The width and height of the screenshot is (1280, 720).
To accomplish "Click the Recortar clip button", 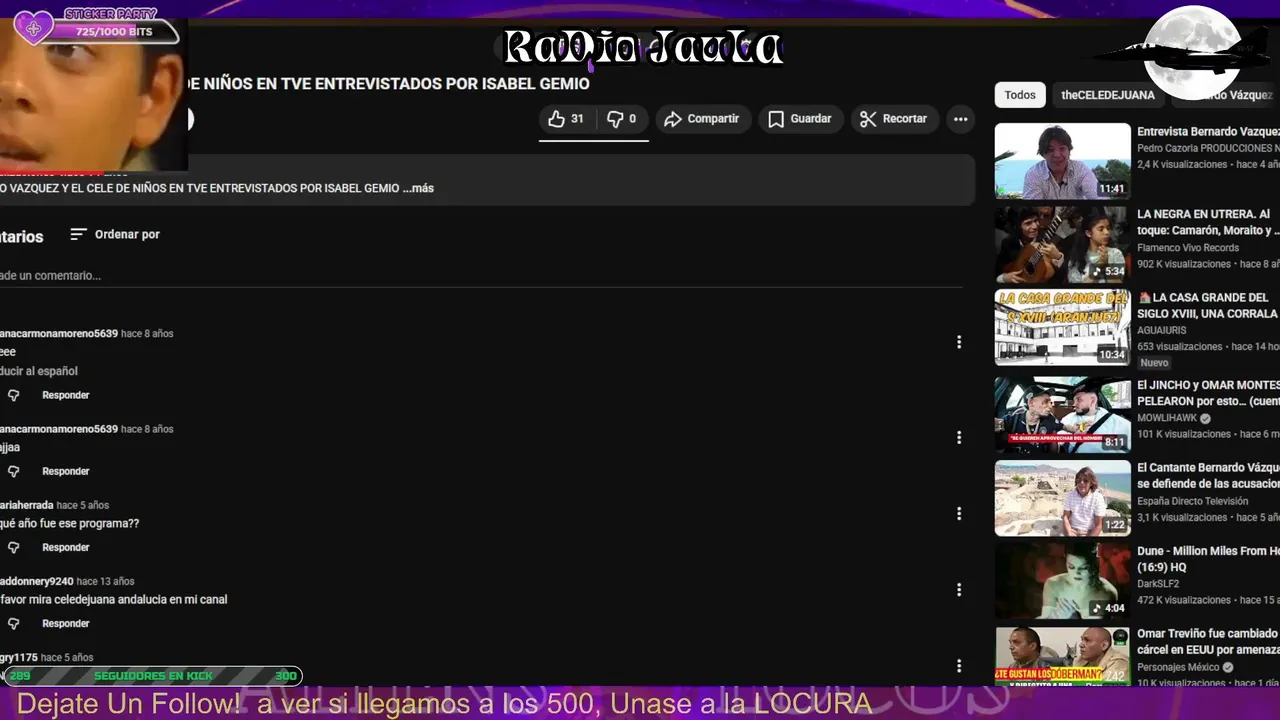I will (894, 119).
